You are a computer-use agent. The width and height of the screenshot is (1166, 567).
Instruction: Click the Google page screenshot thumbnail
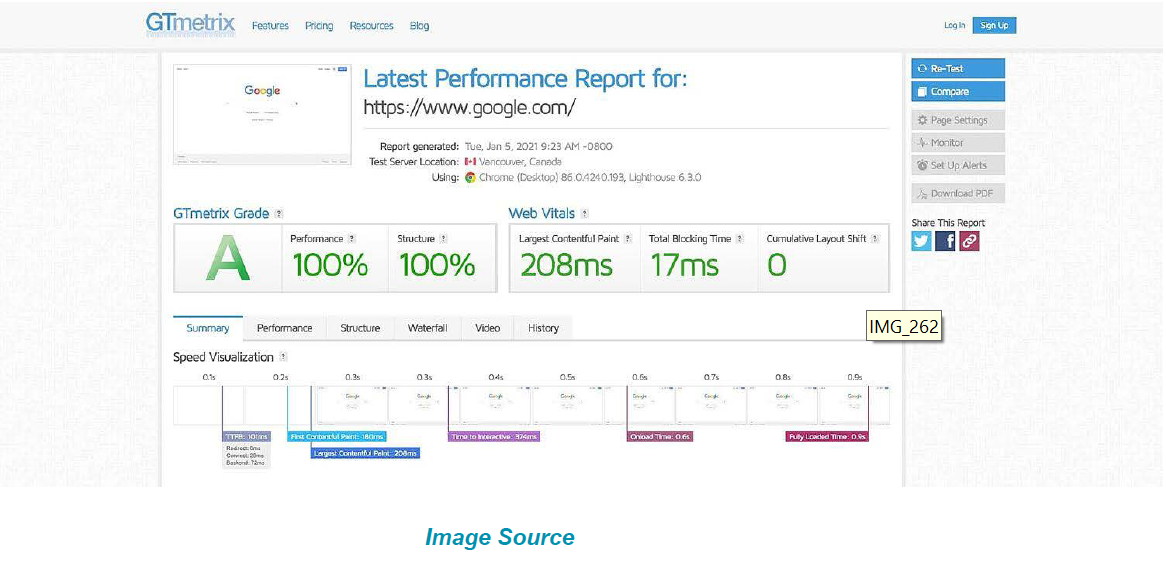click(x=262, y=115)
